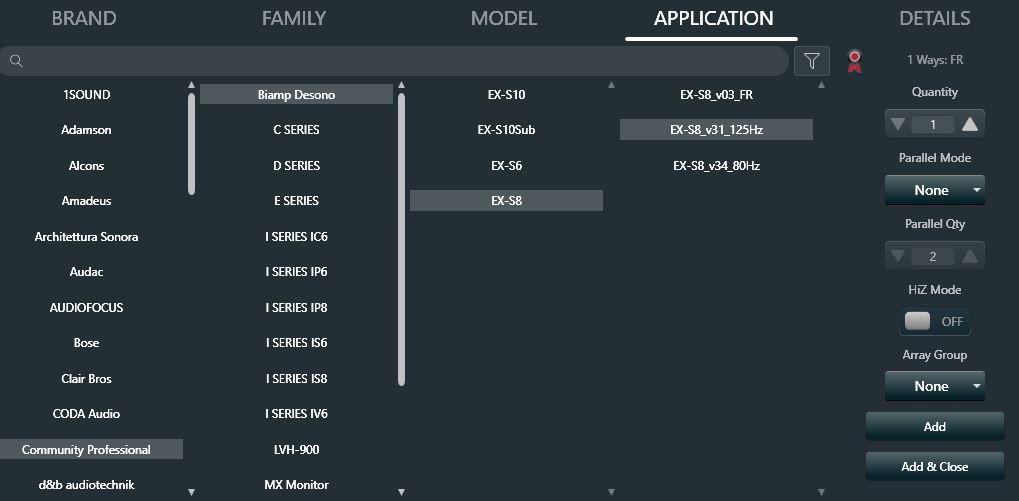Click the red award ribbon icon
Screen dimensions: 1019x501
[855, 61]
